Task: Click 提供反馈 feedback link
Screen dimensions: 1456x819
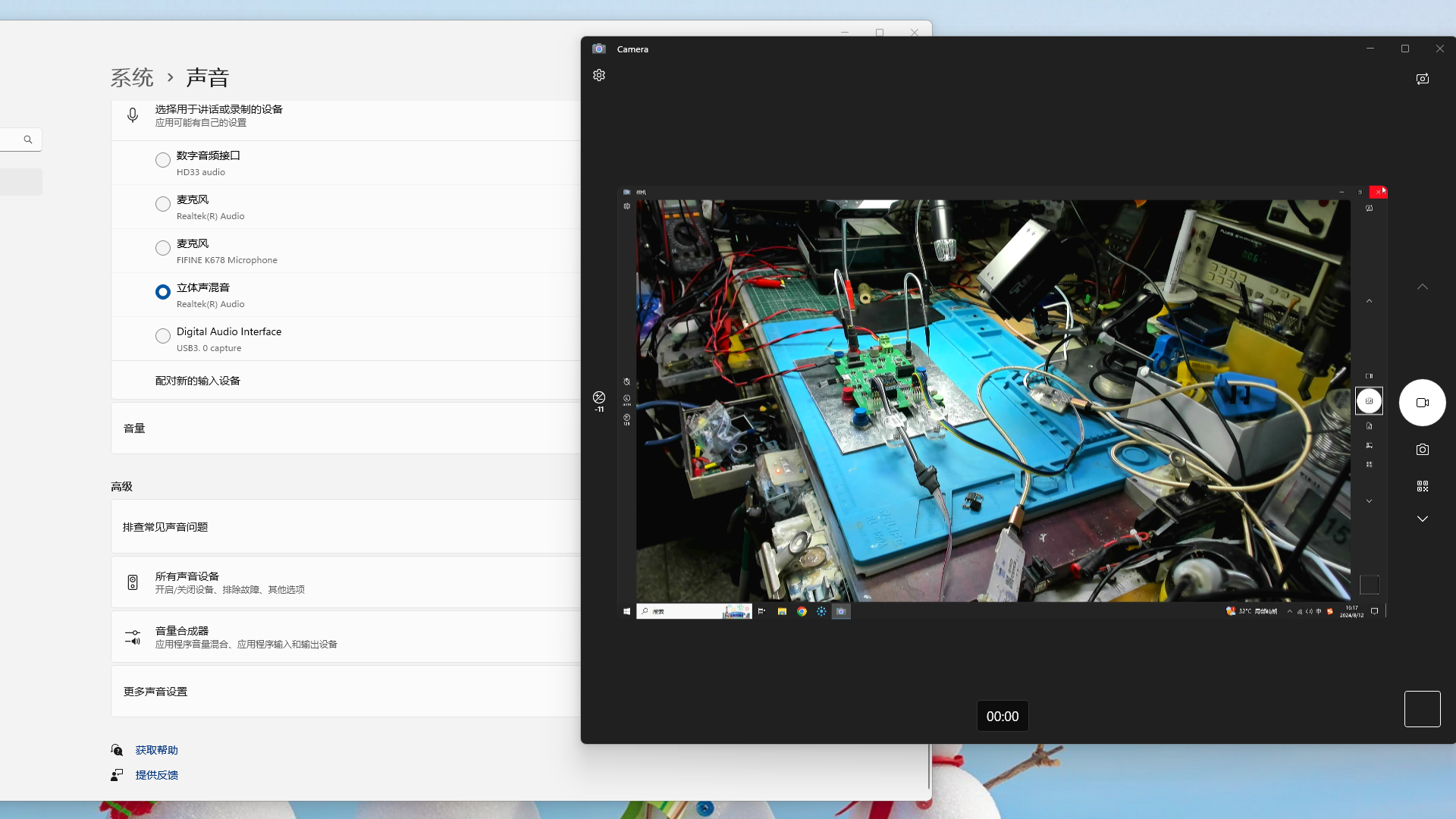Action: [x=156, y=775]
